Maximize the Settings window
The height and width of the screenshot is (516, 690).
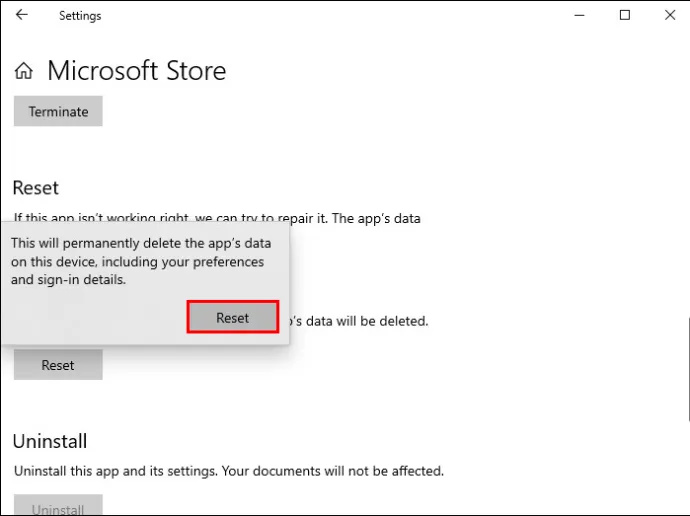point(624,15)
